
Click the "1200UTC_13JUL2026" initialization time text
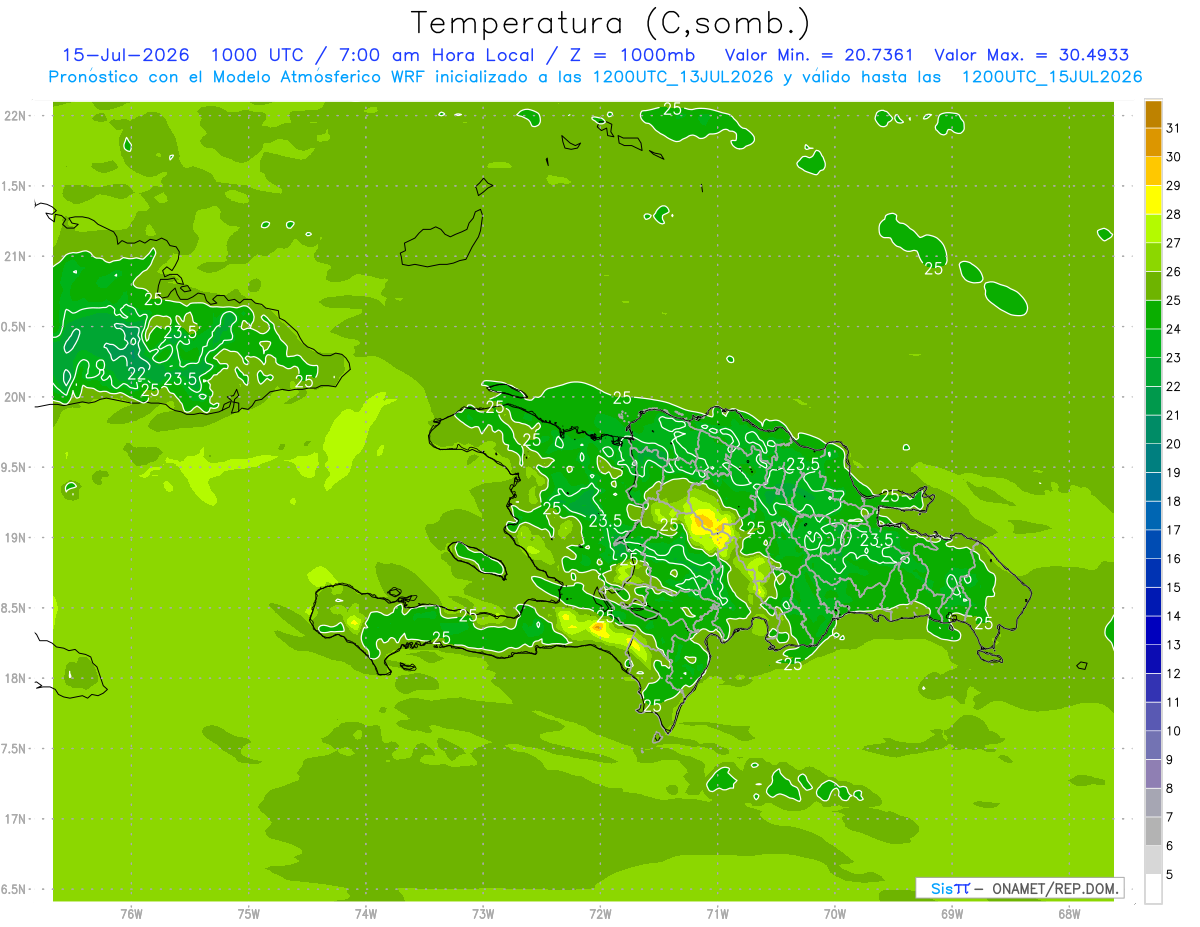pyautogui.click(x=683, y=77)
